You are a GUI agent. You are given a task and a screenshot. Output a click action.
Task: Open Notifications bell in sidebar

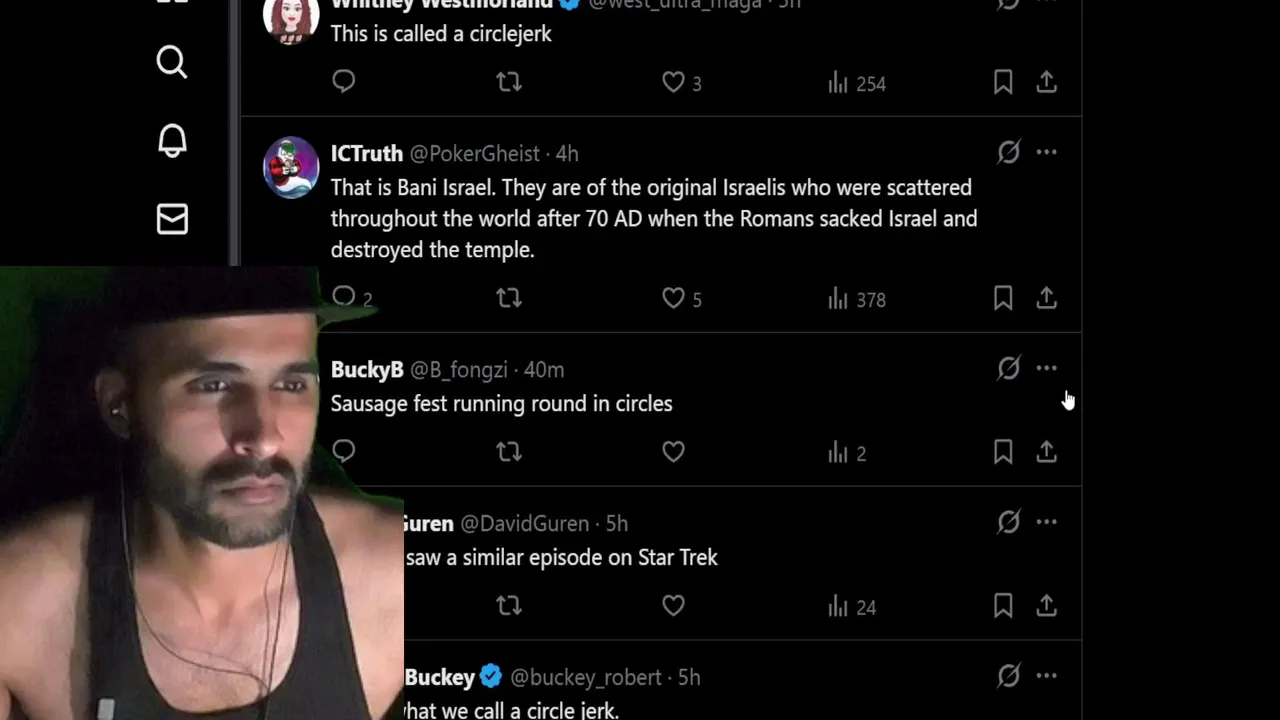[172, 140]
